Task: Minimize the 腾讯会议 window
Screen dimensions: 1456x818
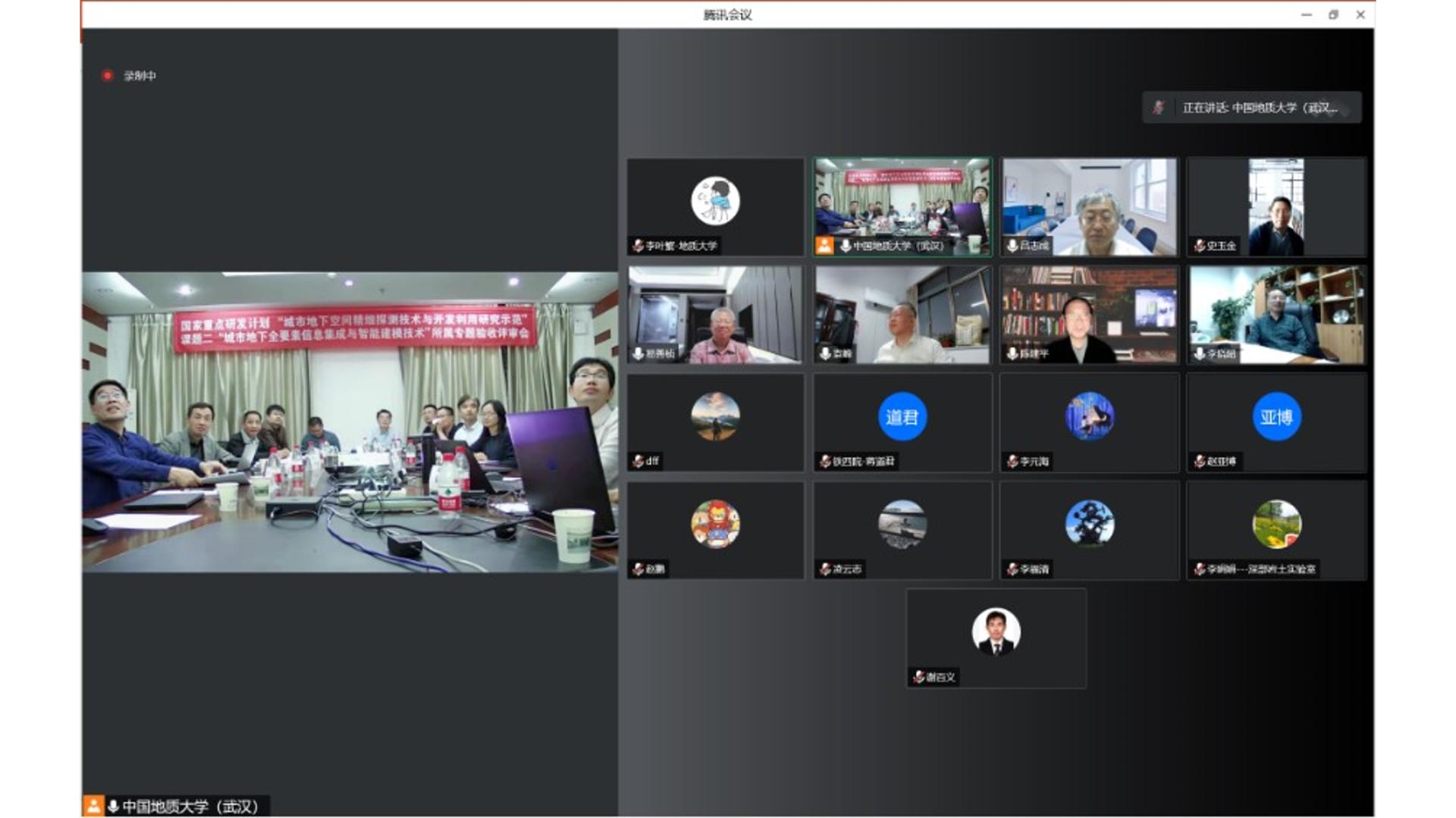Action: [x=1306, y=14]
